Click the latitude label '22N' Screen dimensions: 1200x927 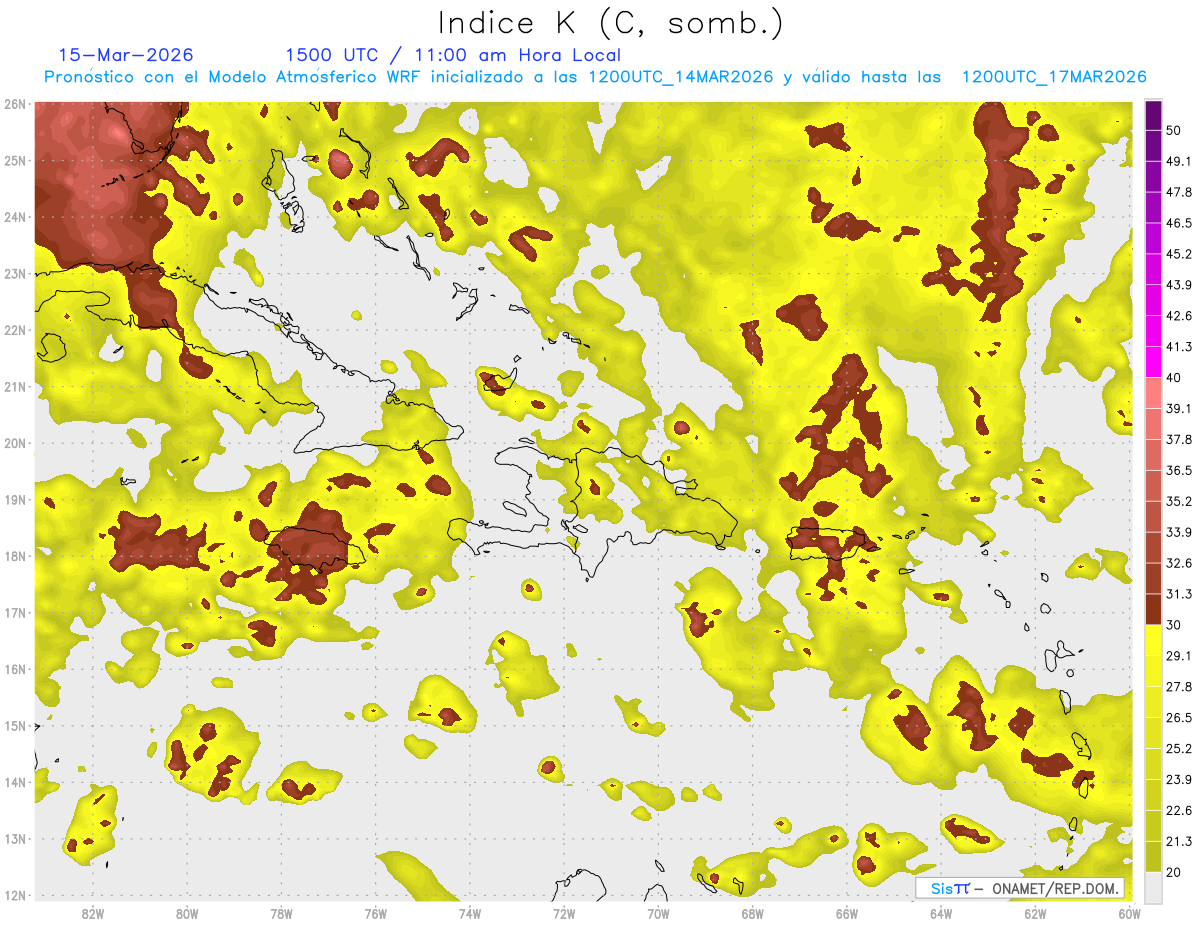tap(14, 330)
